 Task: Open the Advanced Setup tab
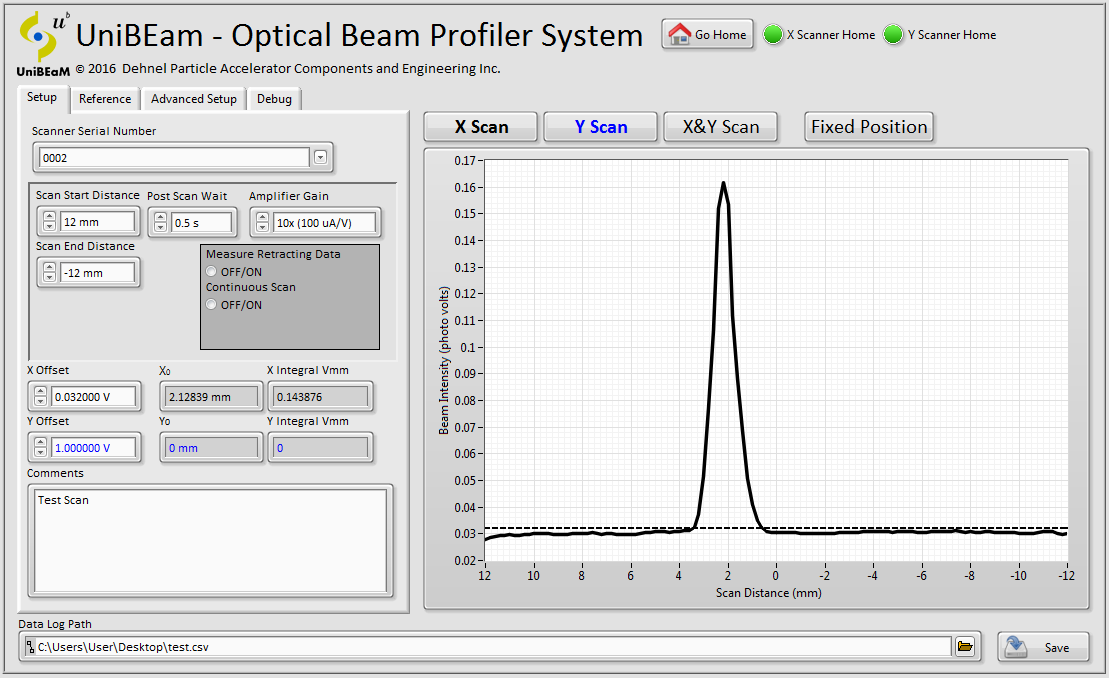pos(193,99)
